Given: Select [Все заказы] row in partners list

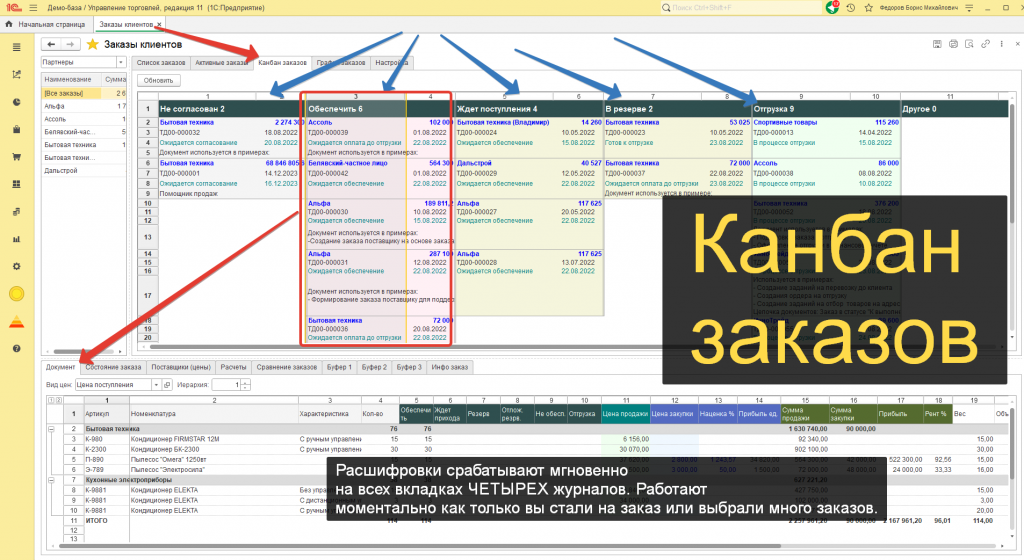Looking at the screenshot, I should tap(84, 93).
